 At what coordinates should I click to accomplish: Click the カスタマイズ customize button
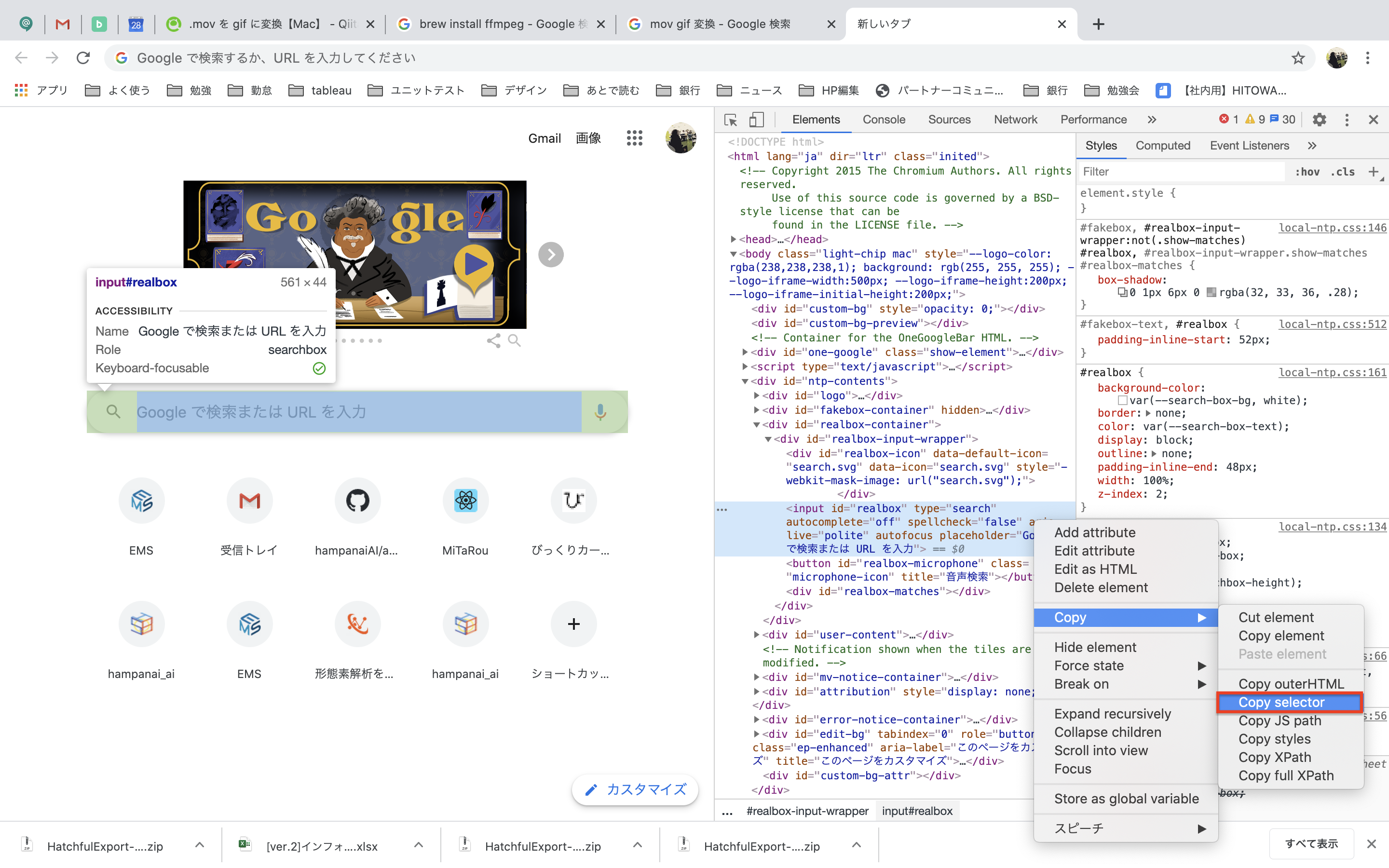pyautogui.click(x=635, y=789)
